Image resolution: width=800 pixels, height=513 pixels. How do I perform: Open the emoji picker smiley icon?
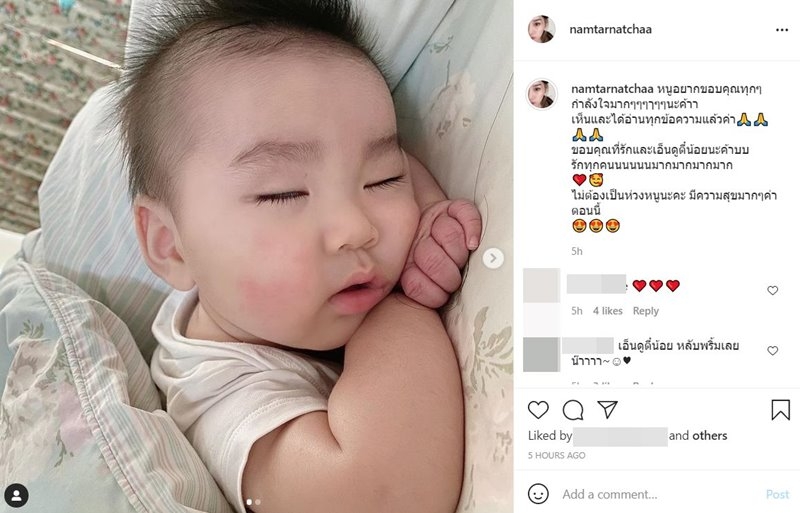tap(538, 494)
